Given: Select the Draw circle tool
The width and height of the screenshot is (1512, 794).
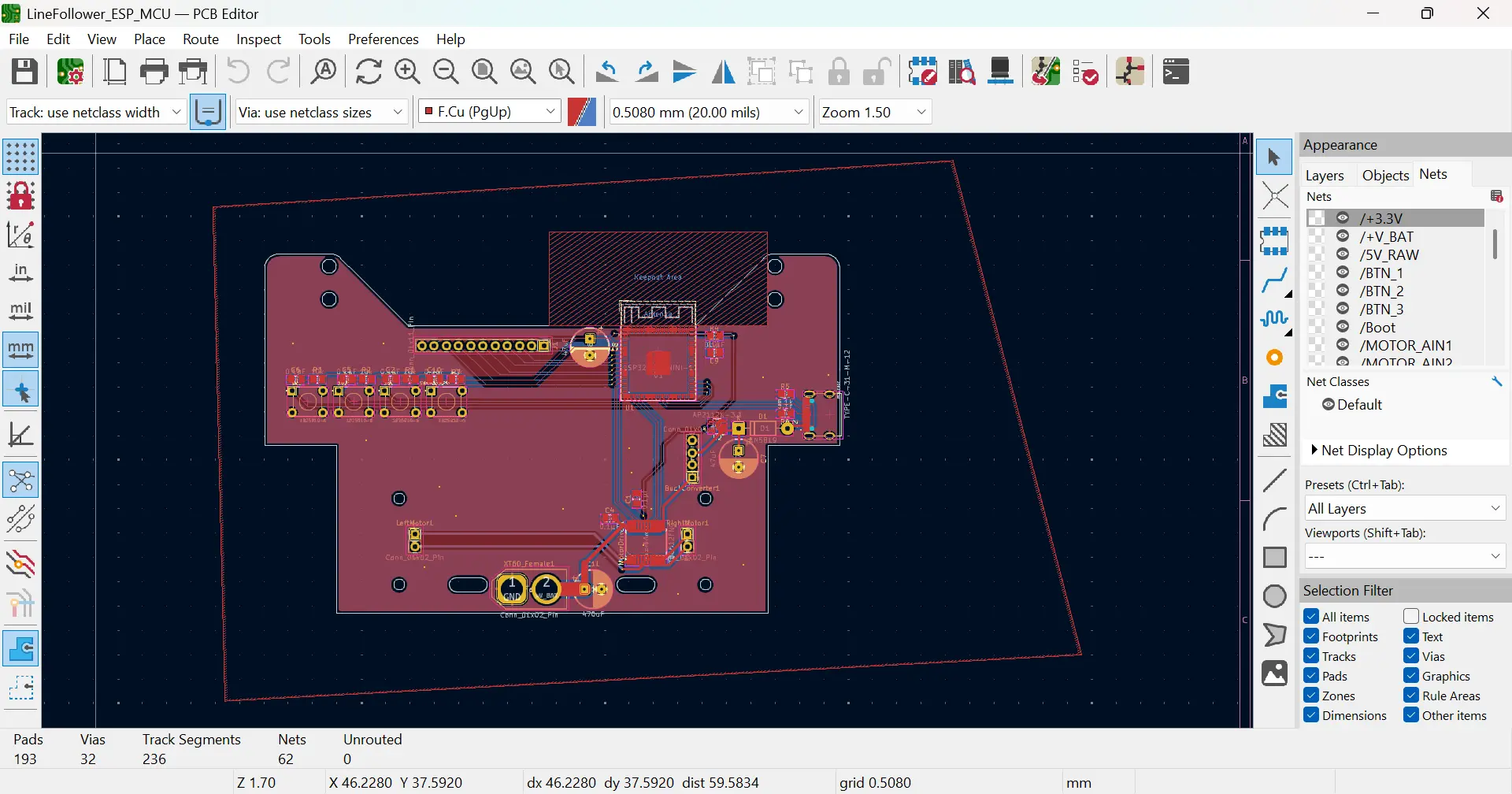Looking at the screenshot, I should (1275, 596).
